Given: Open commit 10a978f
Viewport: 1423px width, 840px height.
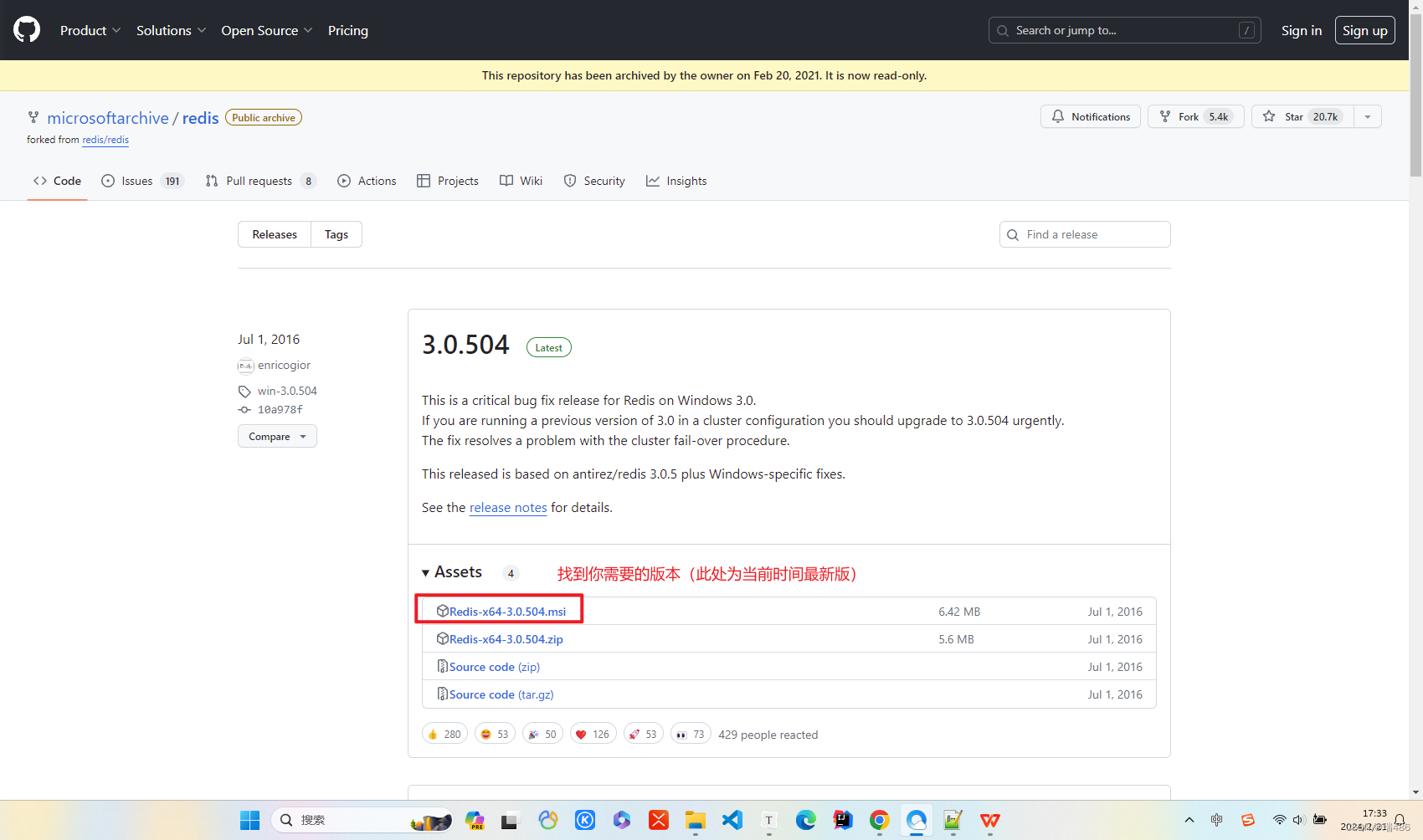Looking at the screenshot, I should pos(280,409).
